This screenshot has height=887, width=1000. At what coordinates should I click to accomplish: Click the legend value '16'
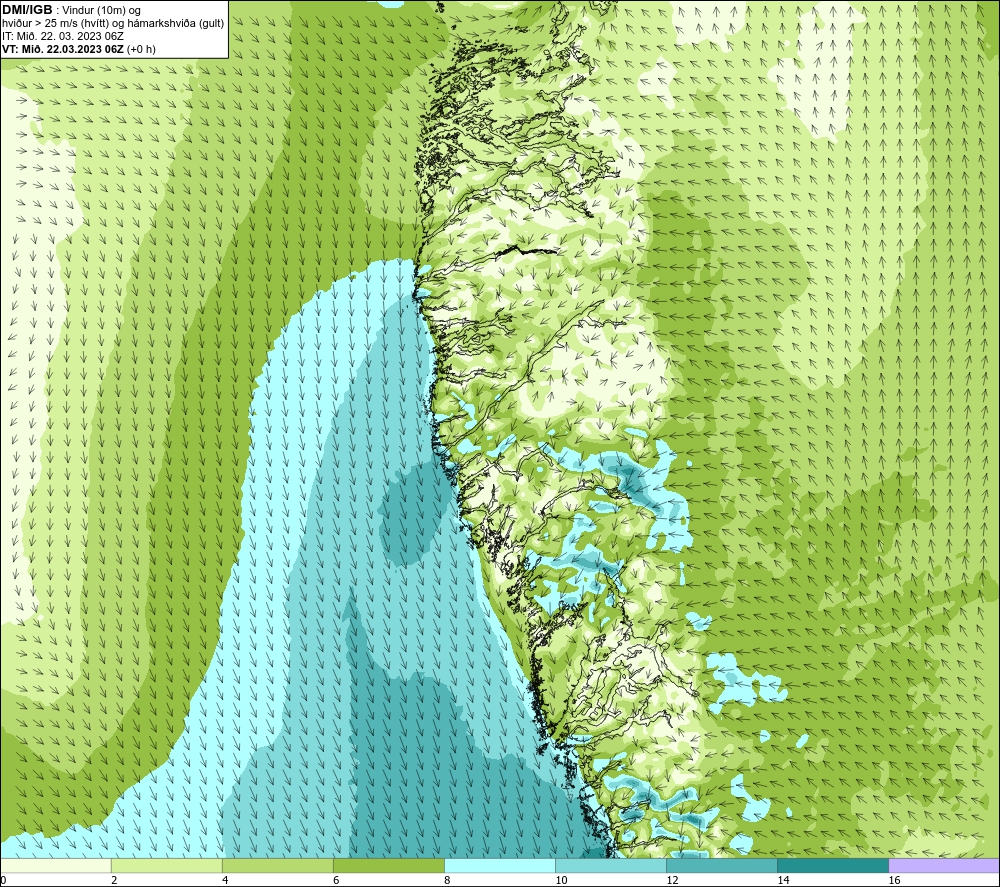tap(894, 880)
